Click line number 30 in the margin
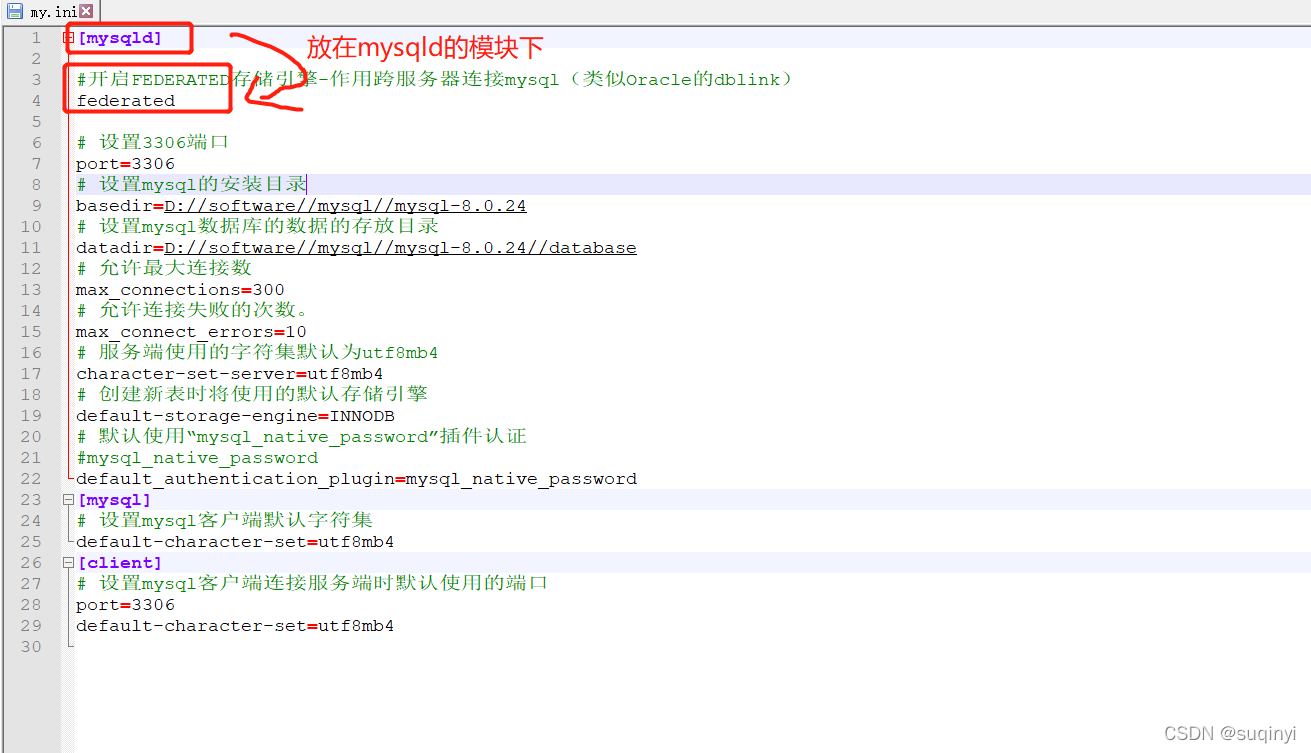1311x753 pixels. tap(31, 647)
